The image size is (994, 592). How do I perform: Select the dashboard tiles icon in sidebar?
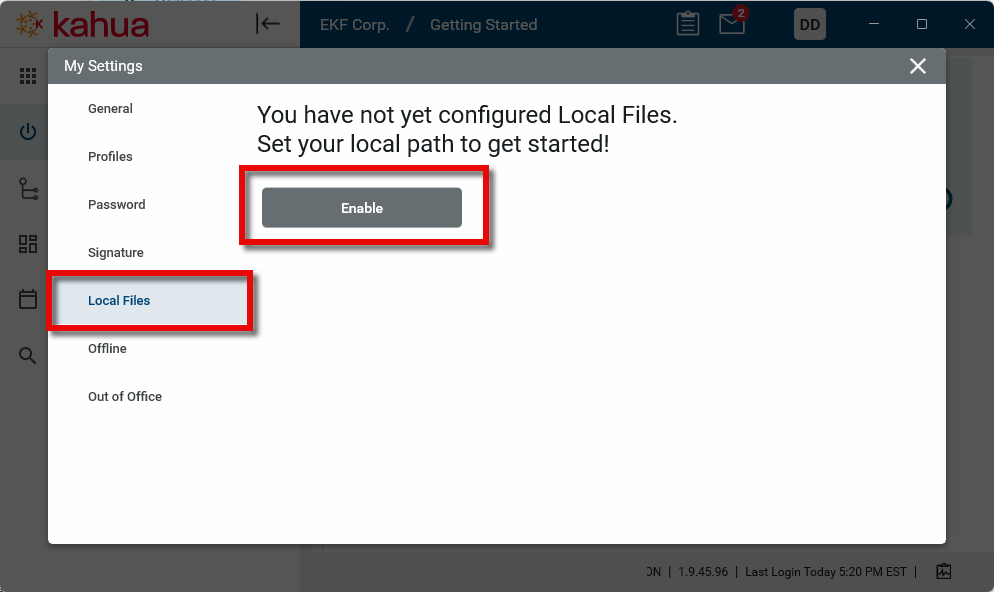click(28, 244)
